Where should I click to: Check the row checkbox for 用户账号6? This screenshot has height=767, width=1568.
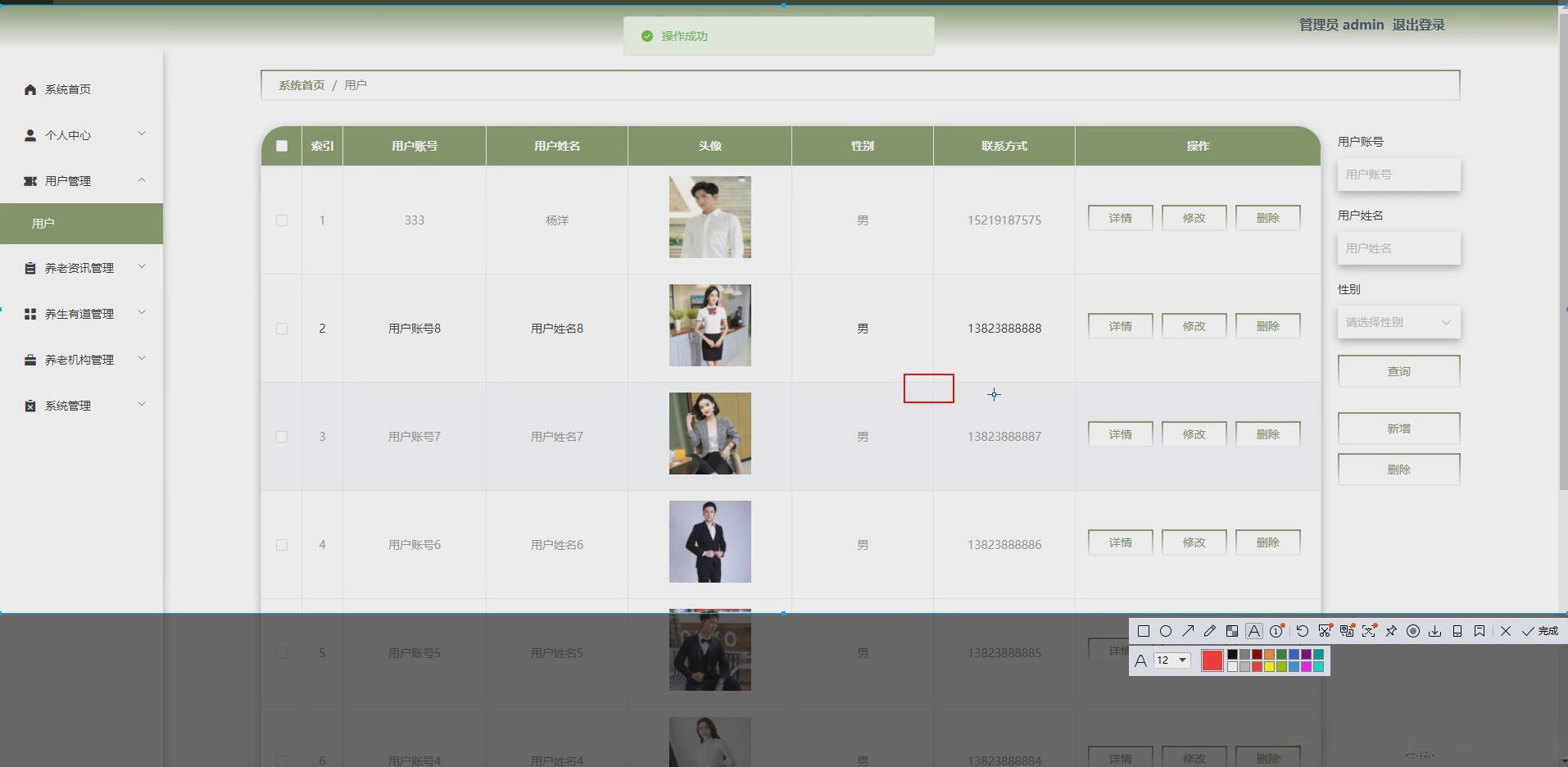[x=282, y=545]
